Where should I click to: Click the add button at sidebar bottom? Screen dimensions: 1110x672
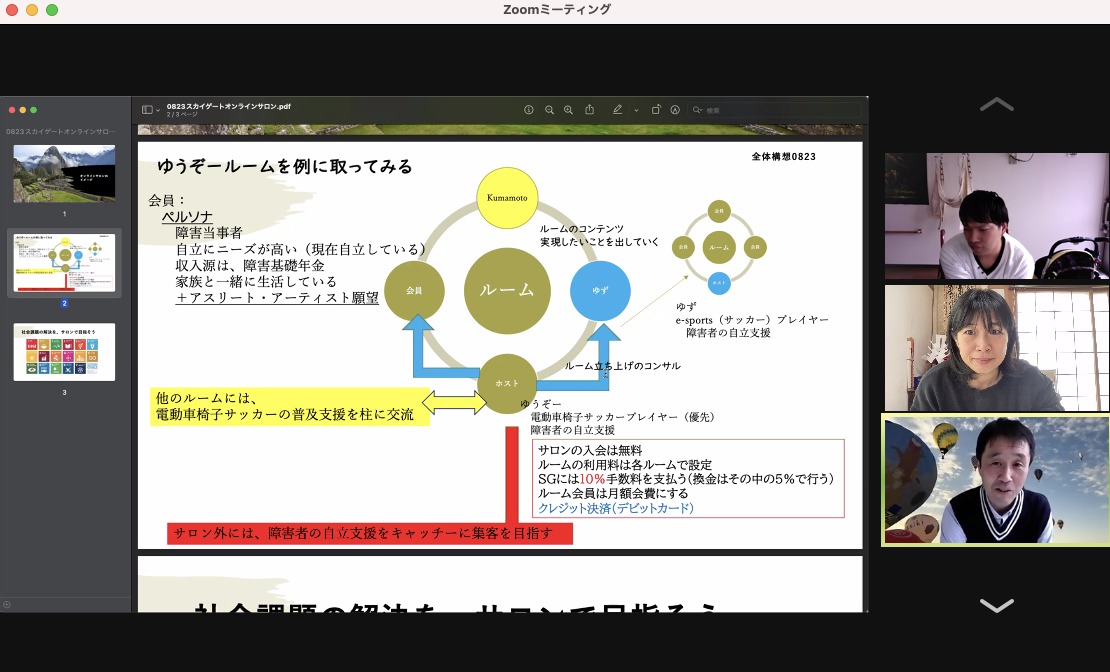(x=7, y=604)
